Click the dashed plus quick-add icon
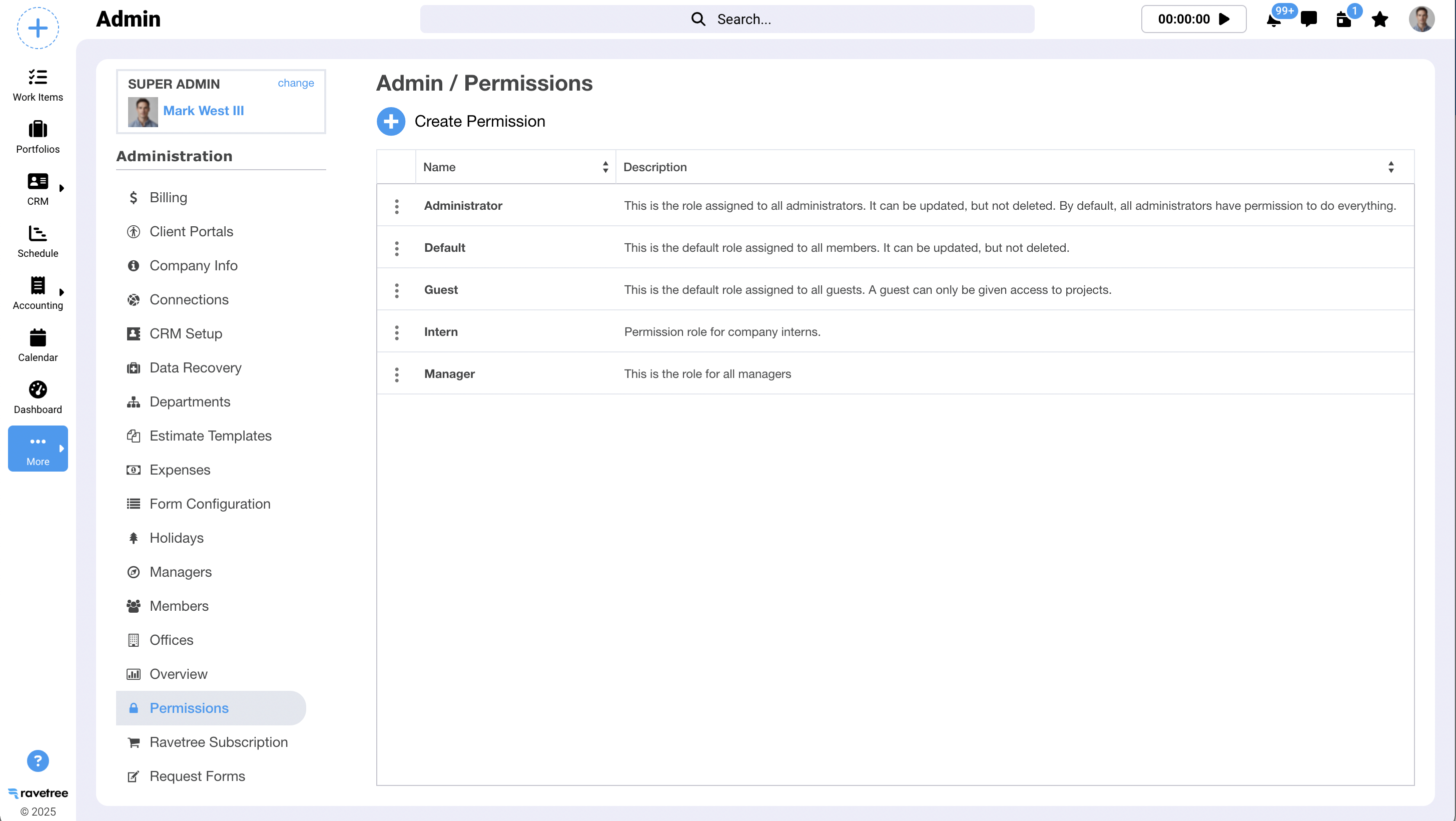This screenshot has width=1456, height=821. tap(38, 28)
